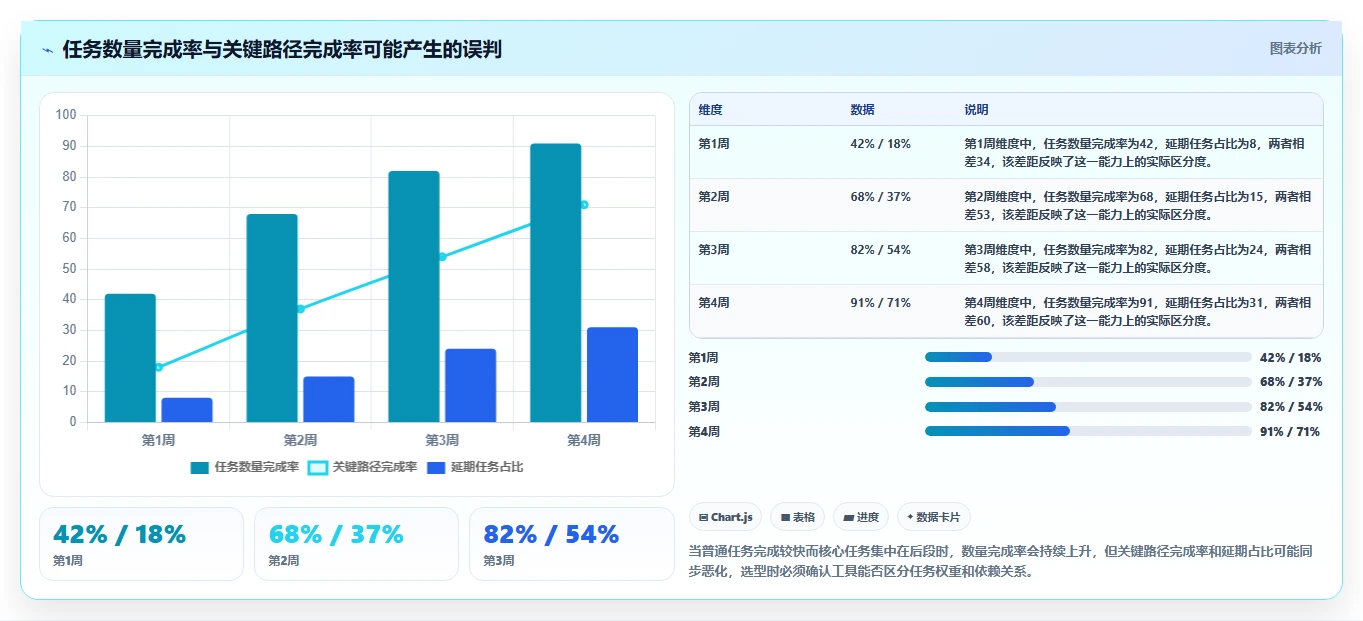Click the Chart.js tag

click(x=725, y=517)
